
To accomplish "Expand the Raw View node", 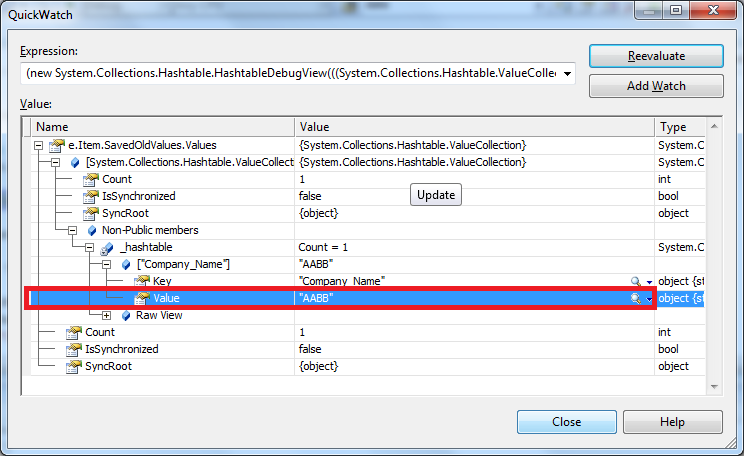I will pyautogui.click(x=107, y=316).
